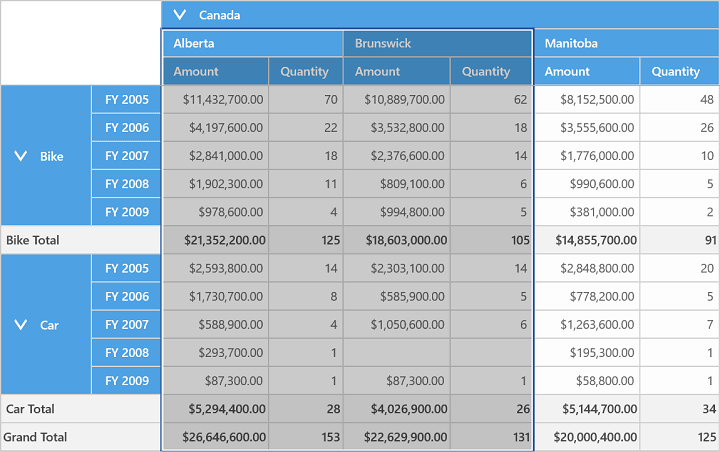The image size is (720, 452).
Task: Select cell $4,197,600.00
Action: [x=215, y=128]
